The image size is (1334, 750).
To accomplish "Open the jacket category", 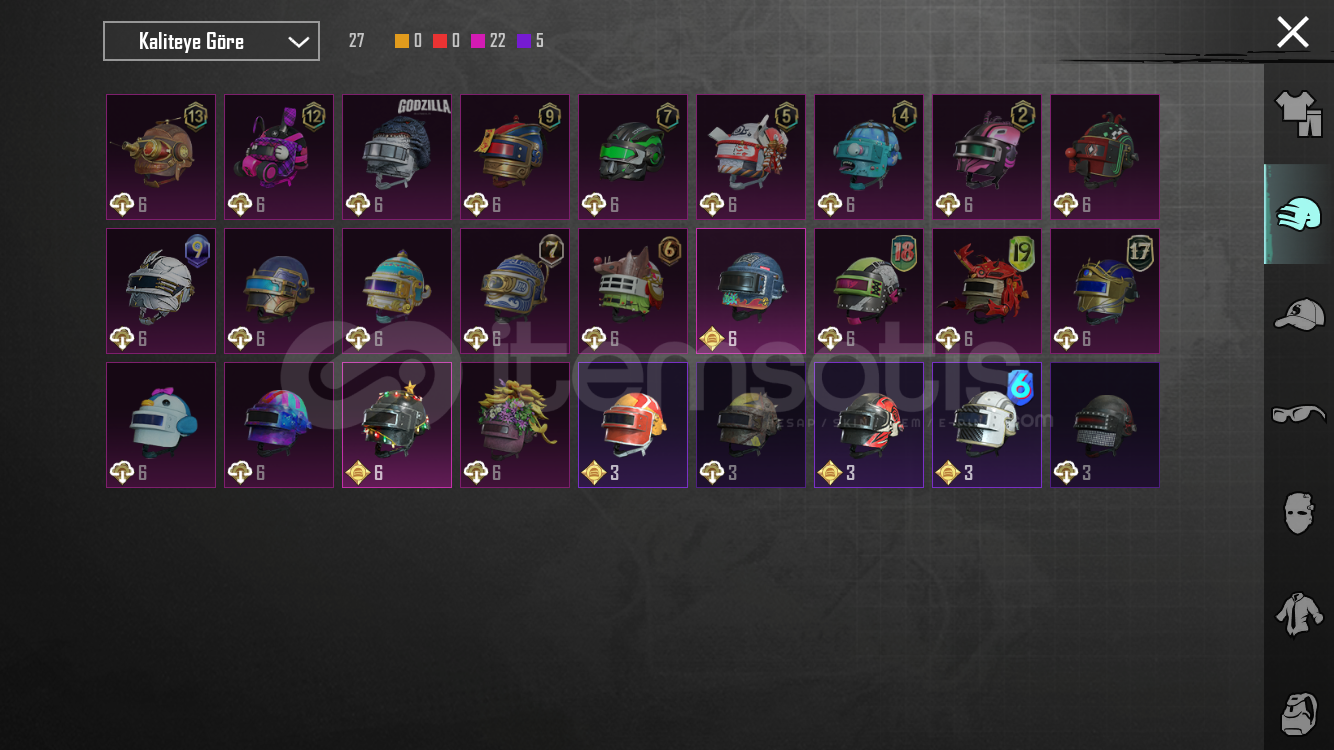I will point(1298,613).
